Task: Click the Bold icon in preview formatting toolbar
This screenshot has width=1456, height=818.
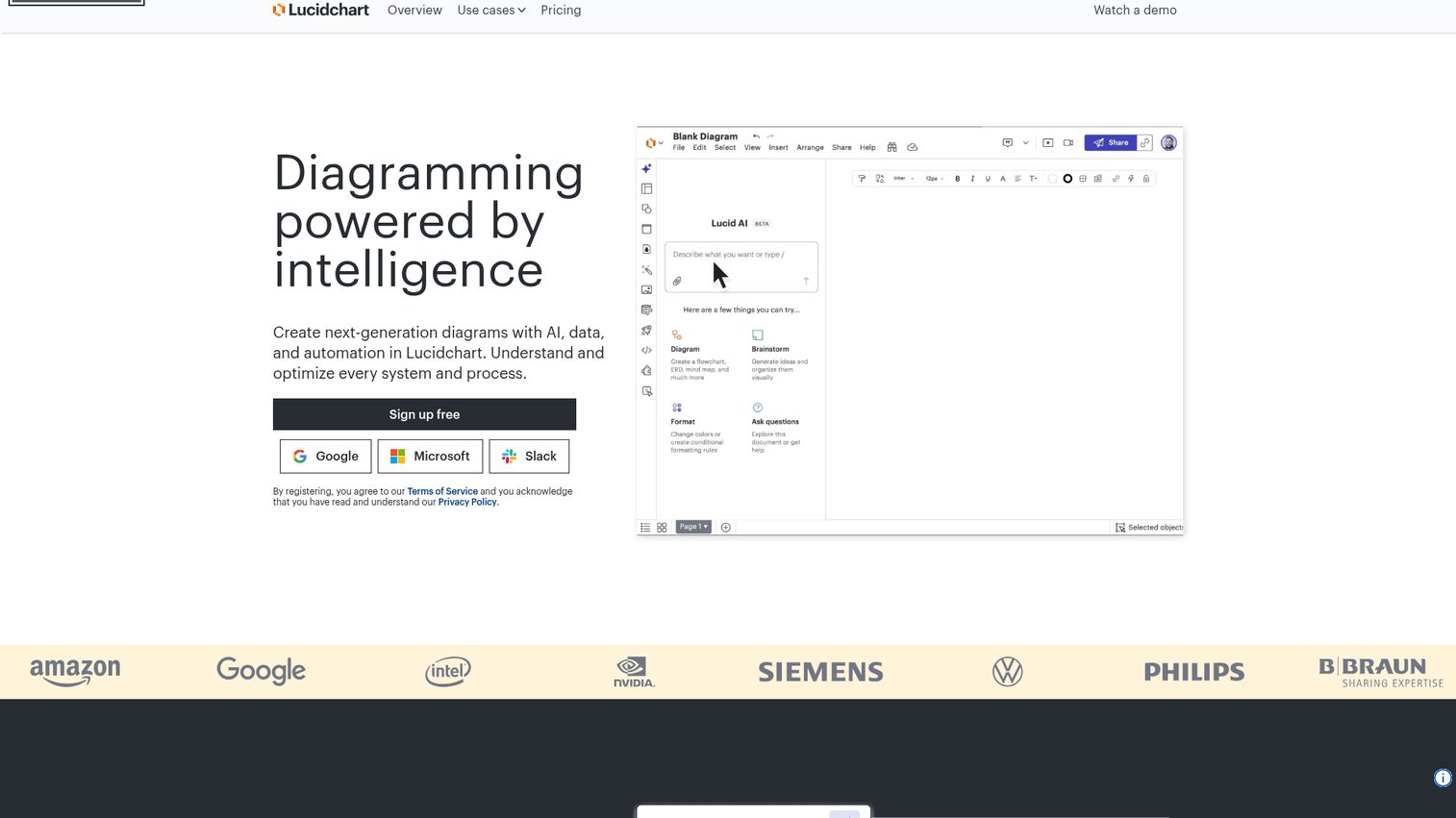Action: point(957,179)
